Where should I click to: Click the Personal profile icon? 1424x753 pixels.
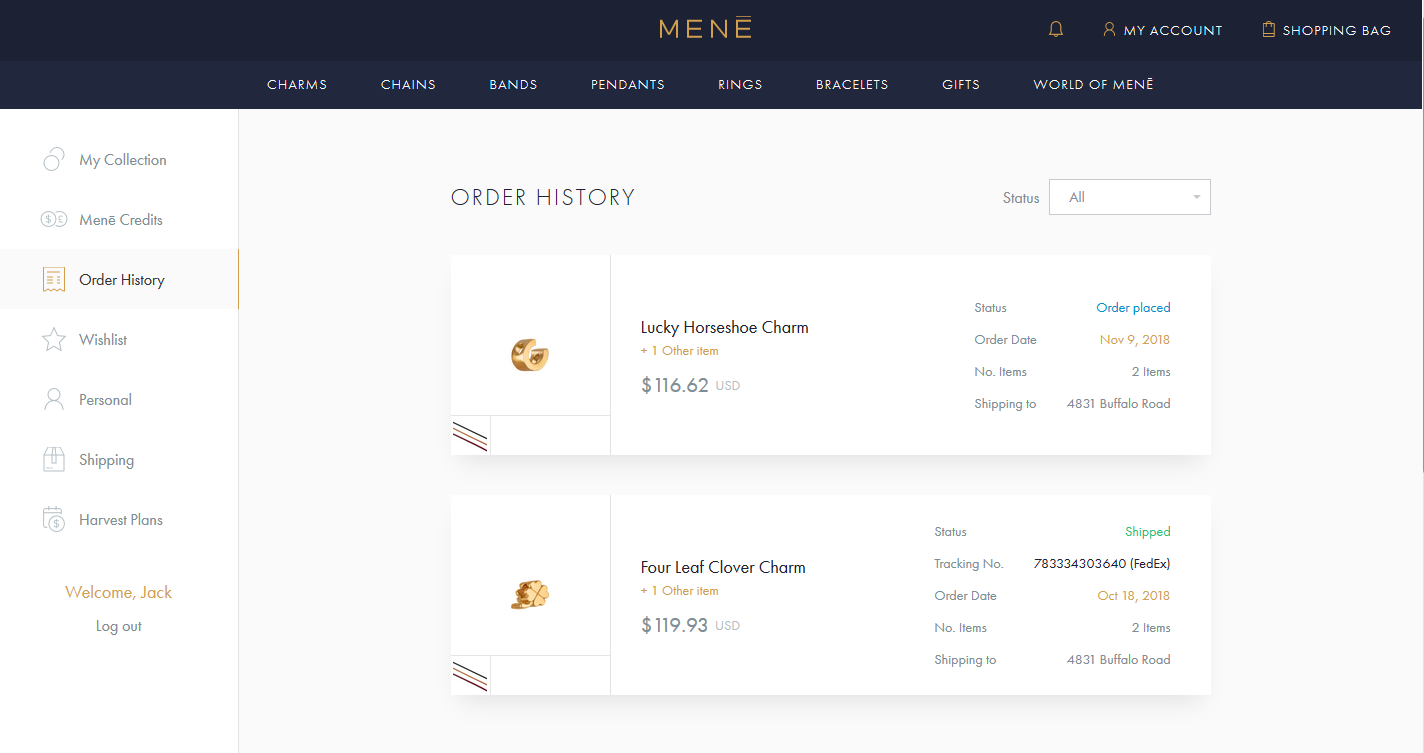pyautogui.click(x=54, y=400)
